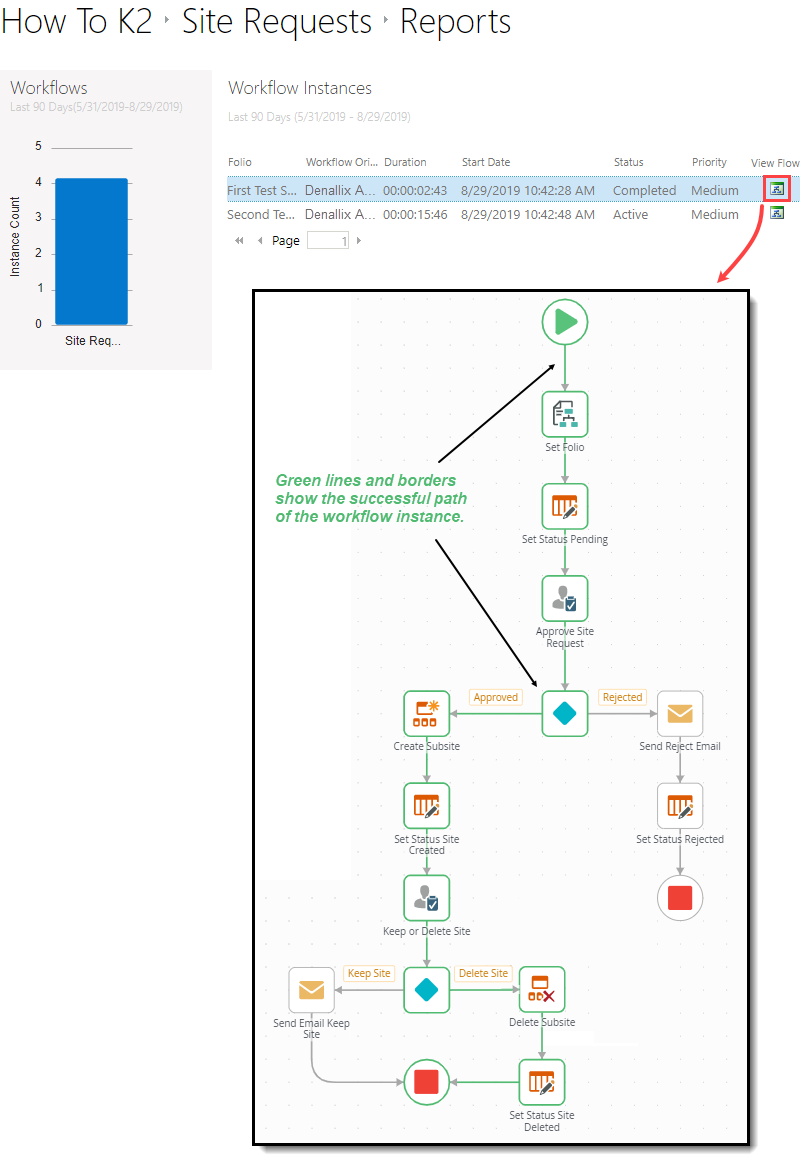Image resolution: width=800 pixels, height=1161 pixels.
Task: Click the decision diamond after Approve Site Request
Action: 564,713
